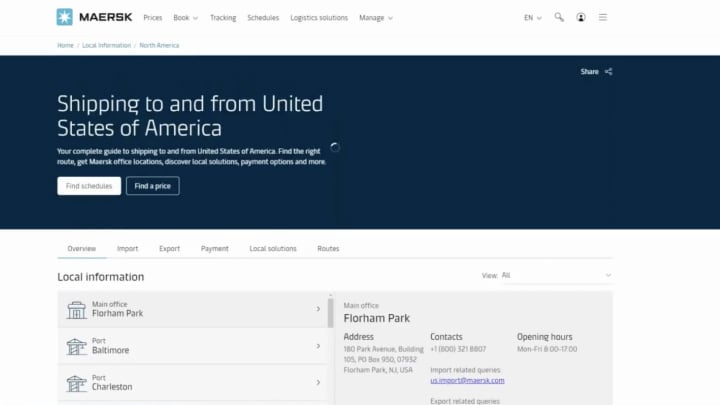720x405 pixels.
Task: Expand the Manage dropdown in navigation
Action: [x=376, y=18]
